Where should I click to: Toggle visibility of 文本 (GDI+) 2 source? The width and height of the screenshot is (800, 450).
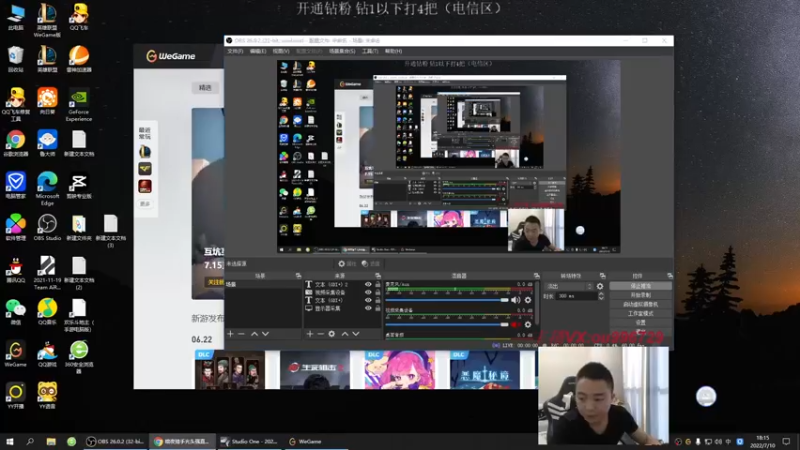click(368, 284)
